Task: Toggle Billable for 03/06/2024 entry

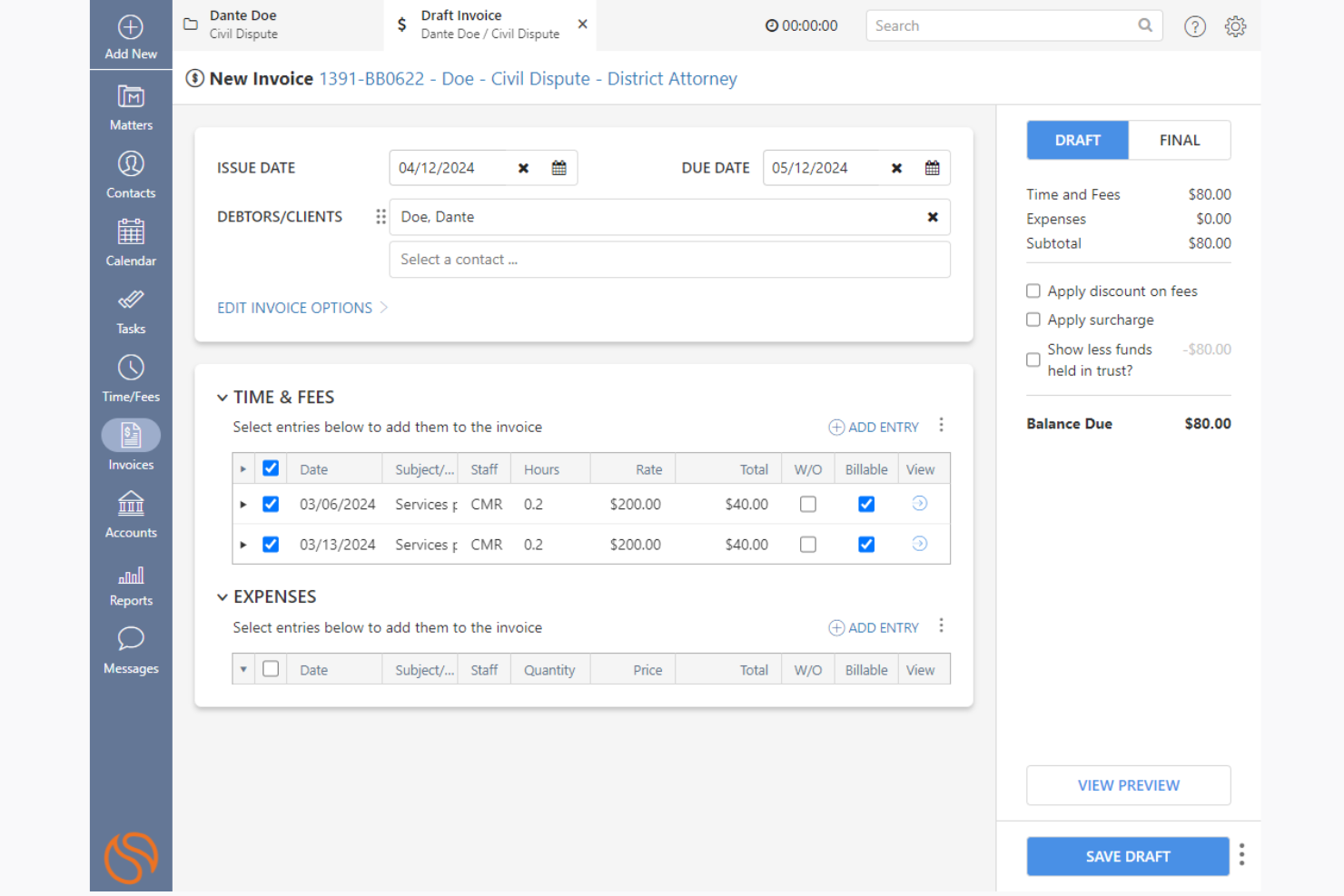Action: coord(866,504)
